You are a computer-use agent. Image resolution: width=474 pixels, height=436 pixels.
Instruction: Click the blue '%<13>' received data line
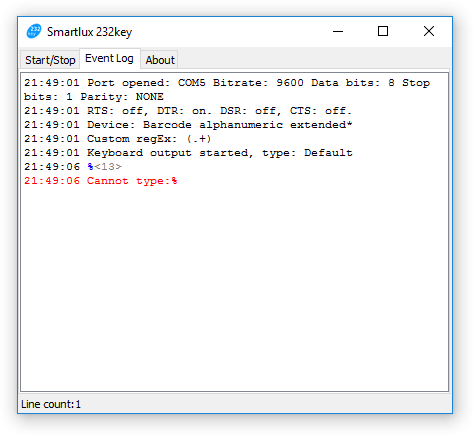click(x=73, y=167)
